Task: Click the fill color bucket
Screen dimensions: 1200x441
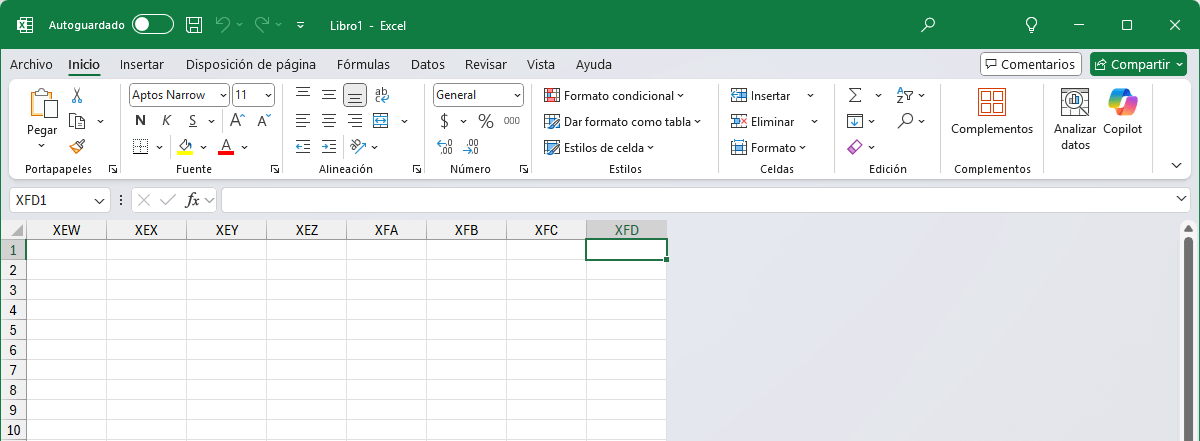Action: pyautogui.click(x=185, y=147)
